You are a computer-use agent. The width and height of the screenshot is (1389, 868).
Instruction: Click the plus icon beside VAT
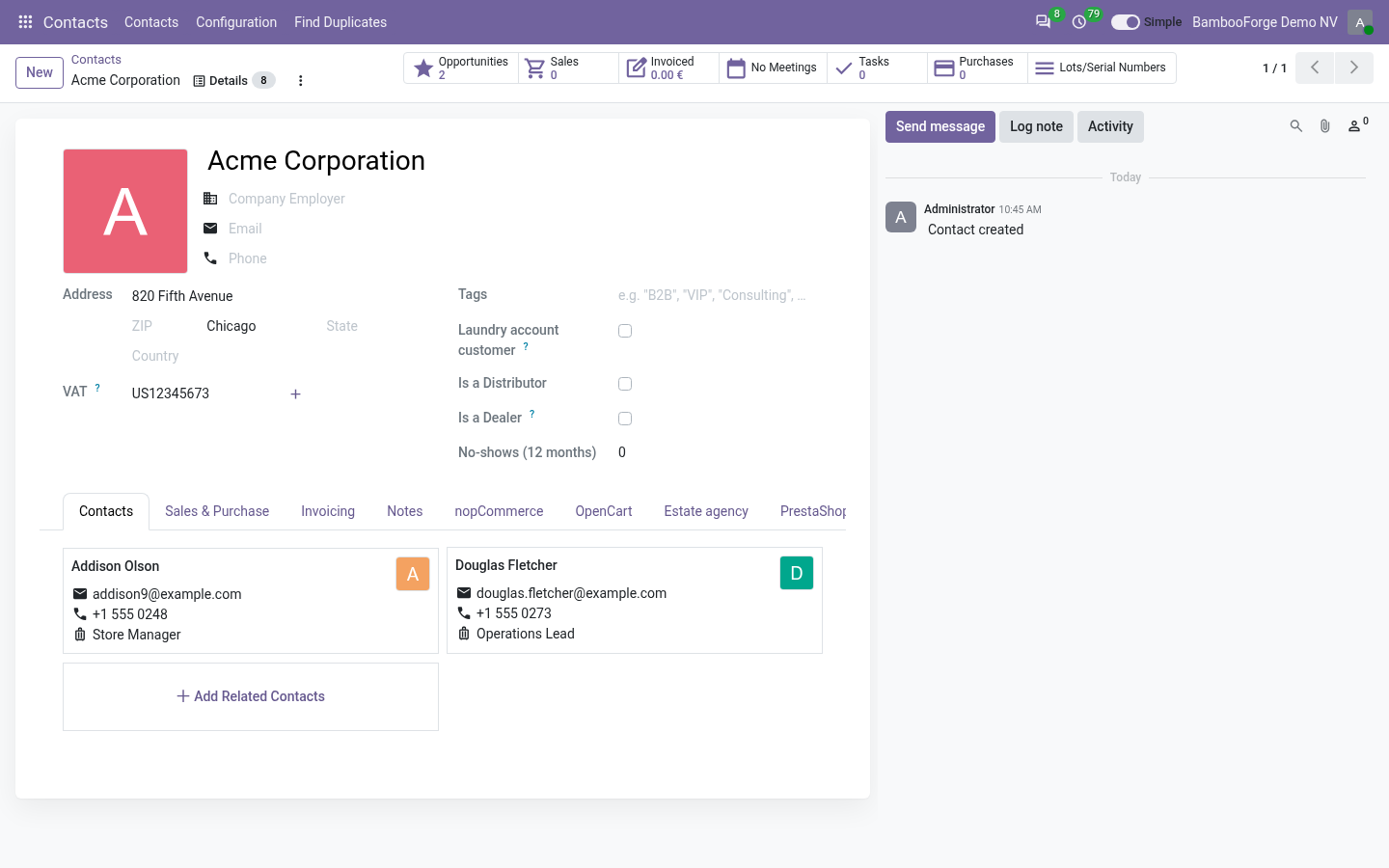(296, 393)
